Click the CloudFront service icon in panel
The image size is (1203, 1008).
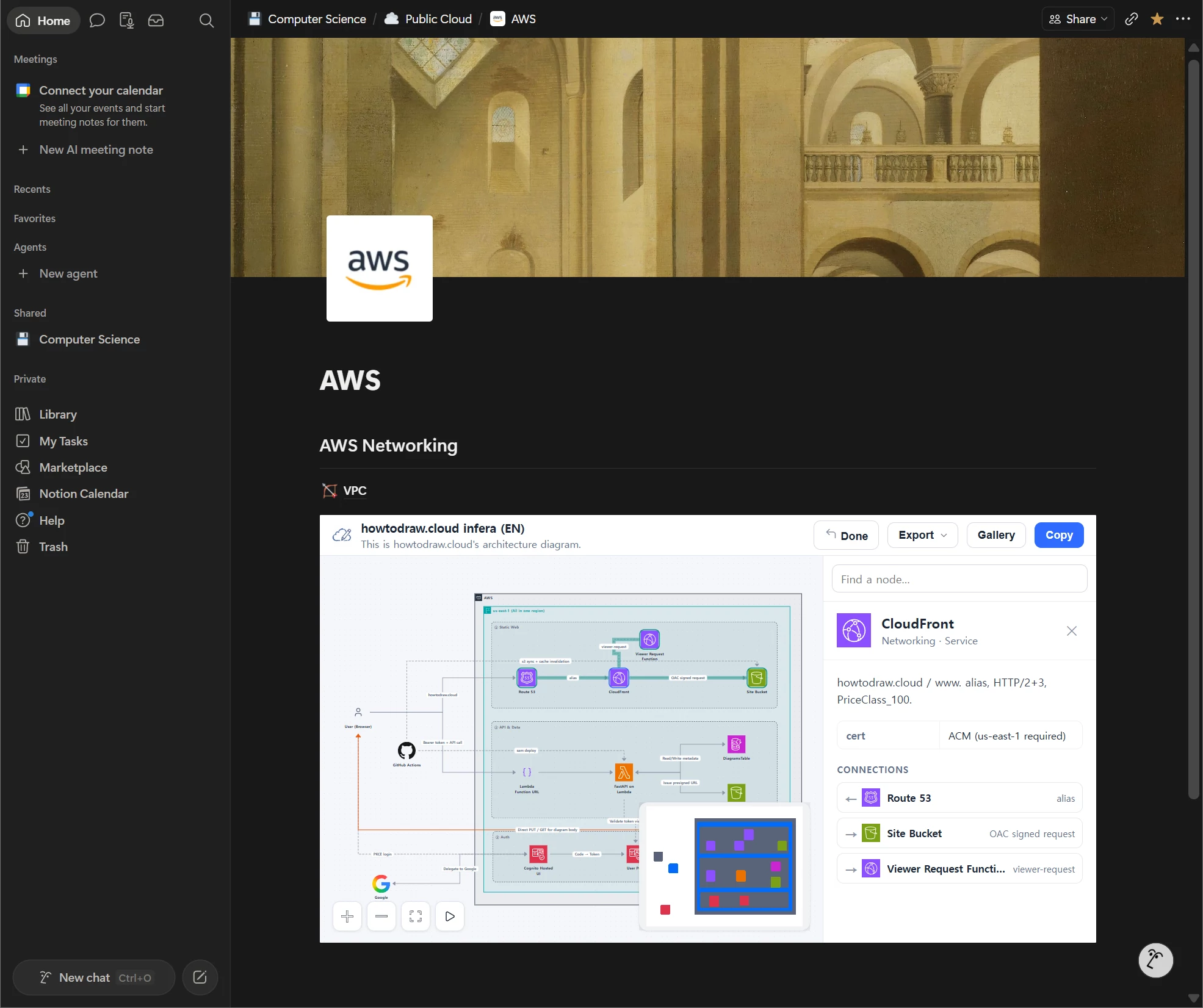pyautogui.click(x=853, y=630)
